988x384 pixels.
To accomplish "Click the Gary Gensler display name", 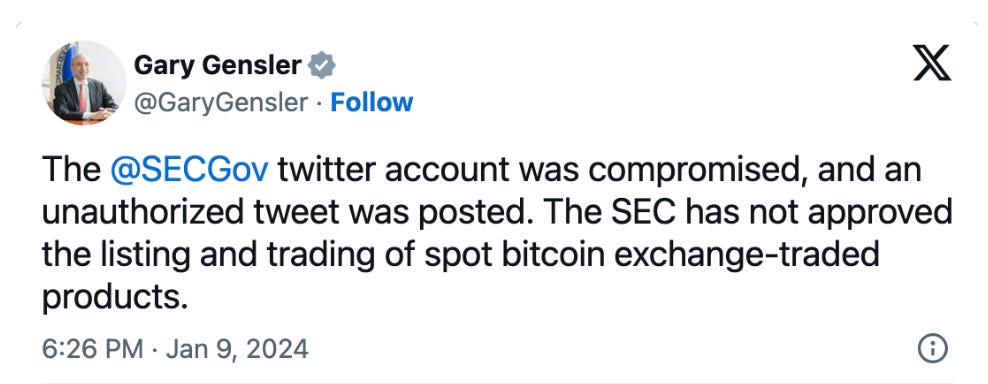I will pyautogui.click(x=217, y=65).
